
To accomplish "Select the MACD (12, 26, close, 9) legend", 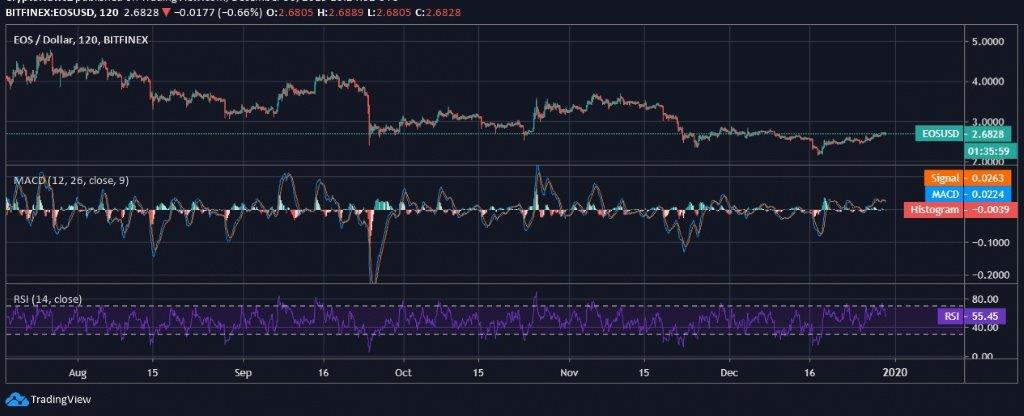I will pos(71,180).
